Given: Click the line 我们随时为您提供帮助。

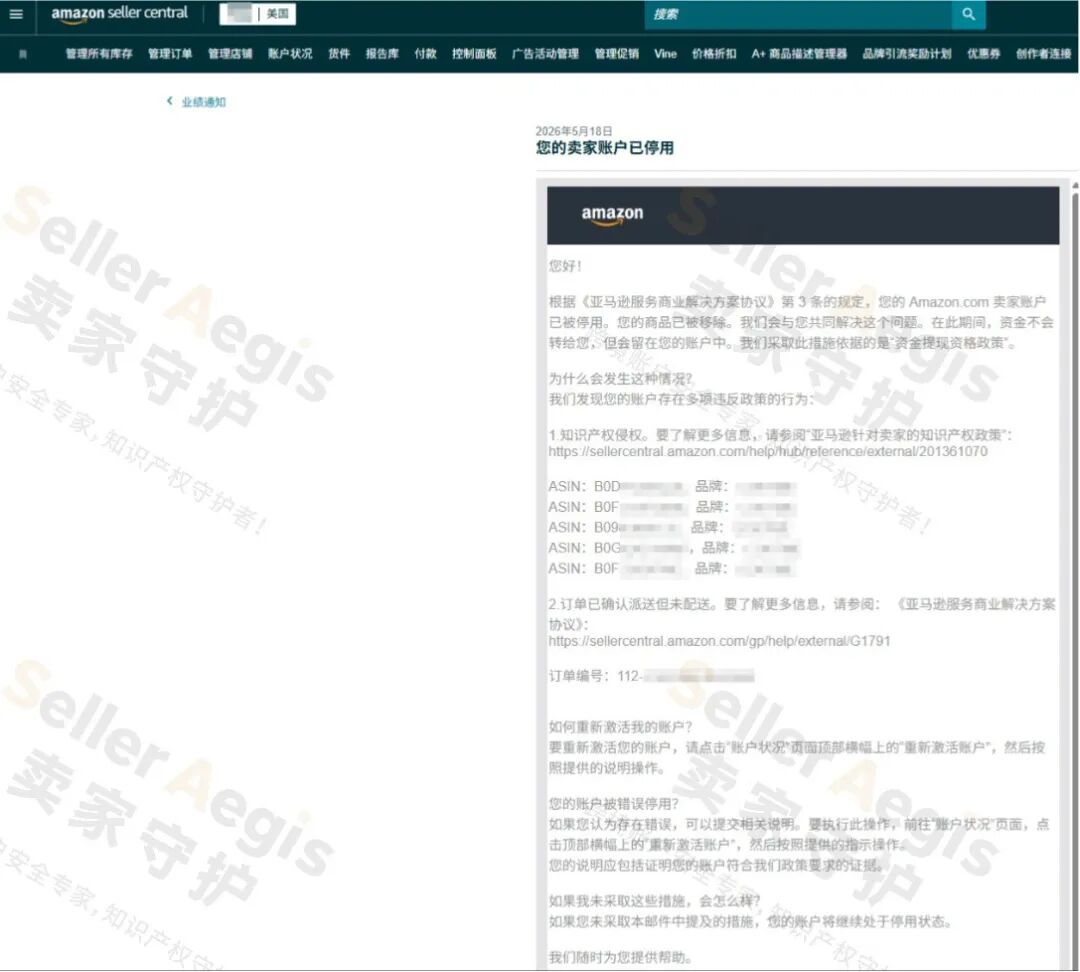Looking at the screenshot, I should pyautogui.click(x=621, y=958).
